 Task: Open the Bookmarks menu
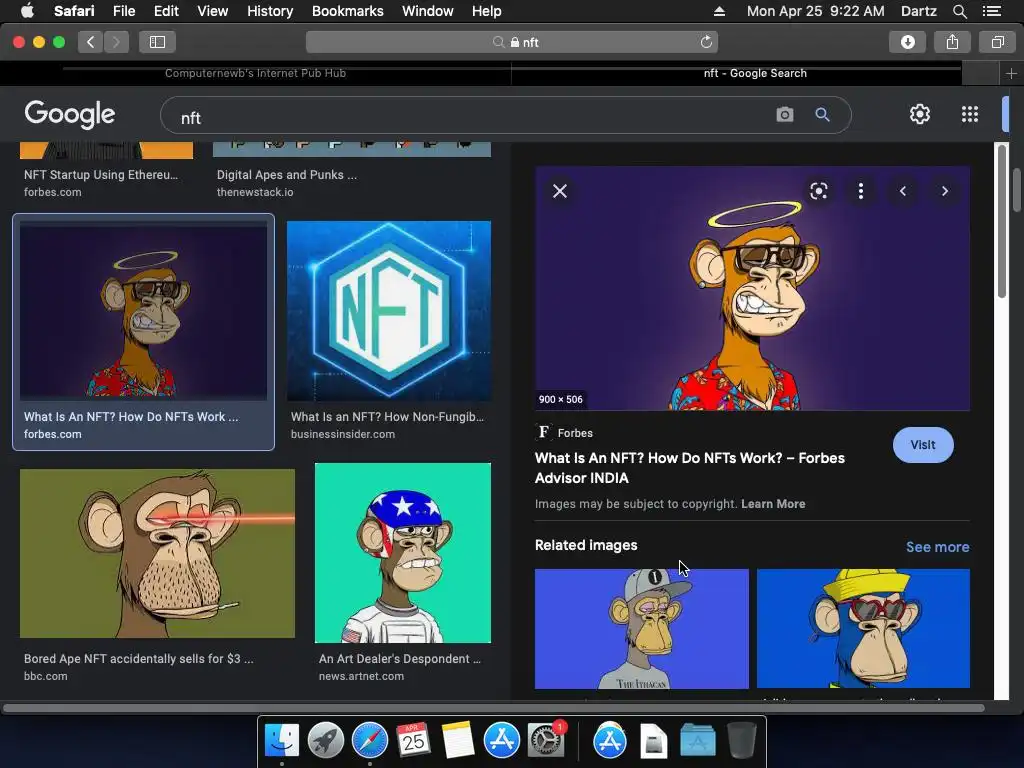[x=347, y=11]
